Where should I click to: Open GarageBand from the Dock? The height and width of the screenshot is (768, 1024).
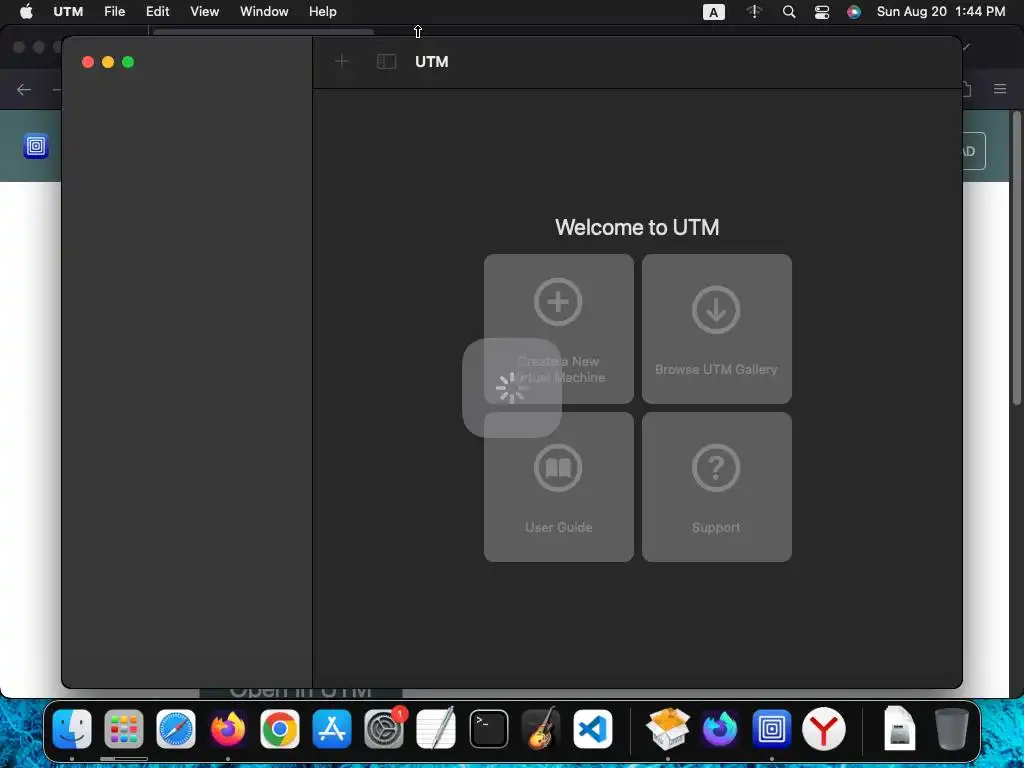(x=541, y=729)
